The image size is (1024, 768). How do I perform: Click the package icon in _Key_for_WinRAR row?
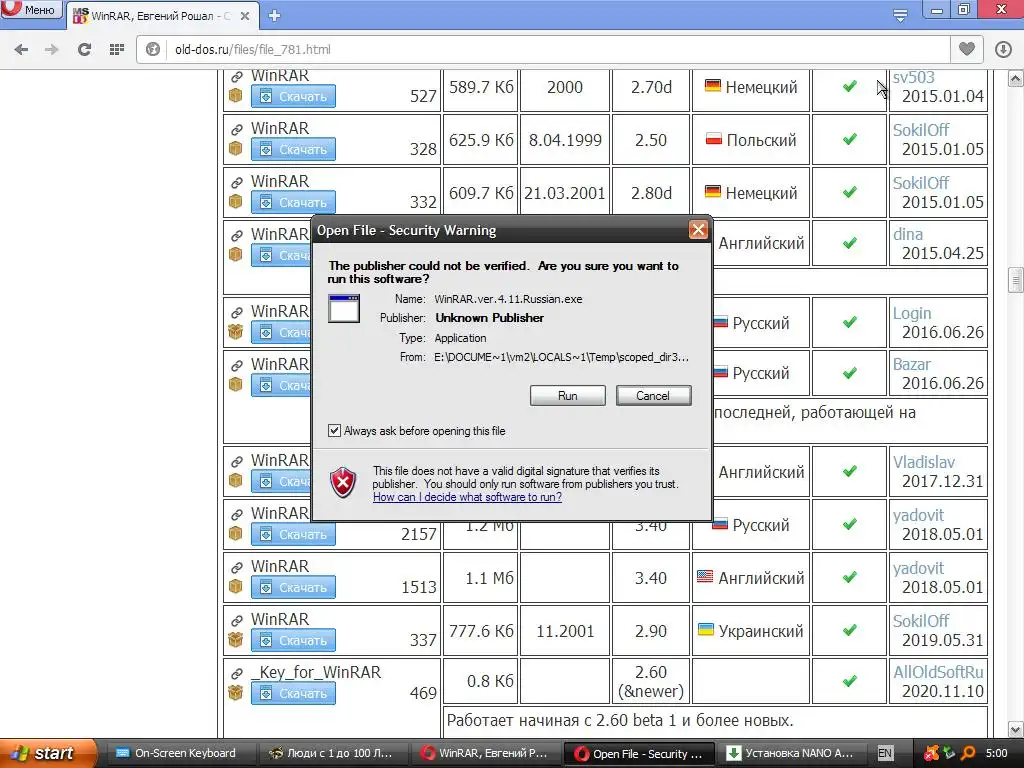click(x=236, y=692)
